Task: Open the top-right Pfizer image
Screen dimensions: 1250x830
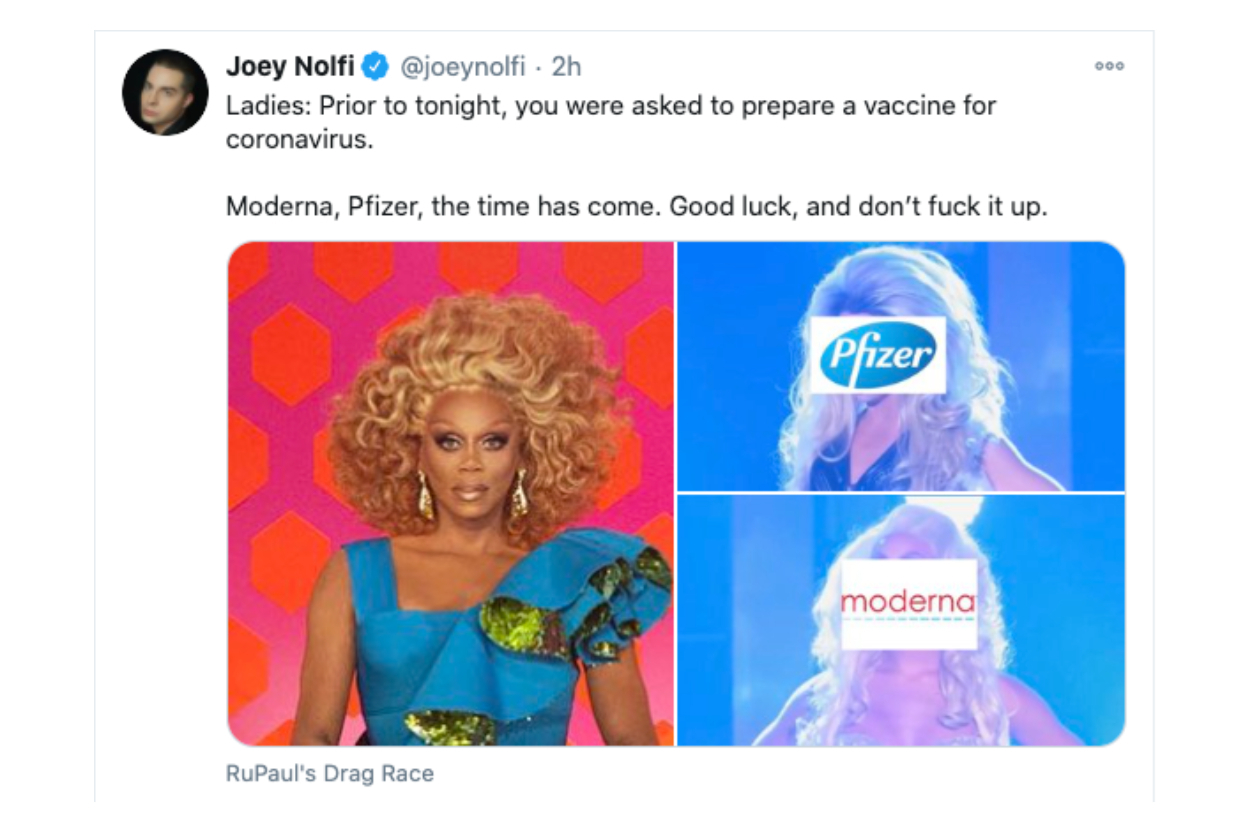Action: point(901,366)
